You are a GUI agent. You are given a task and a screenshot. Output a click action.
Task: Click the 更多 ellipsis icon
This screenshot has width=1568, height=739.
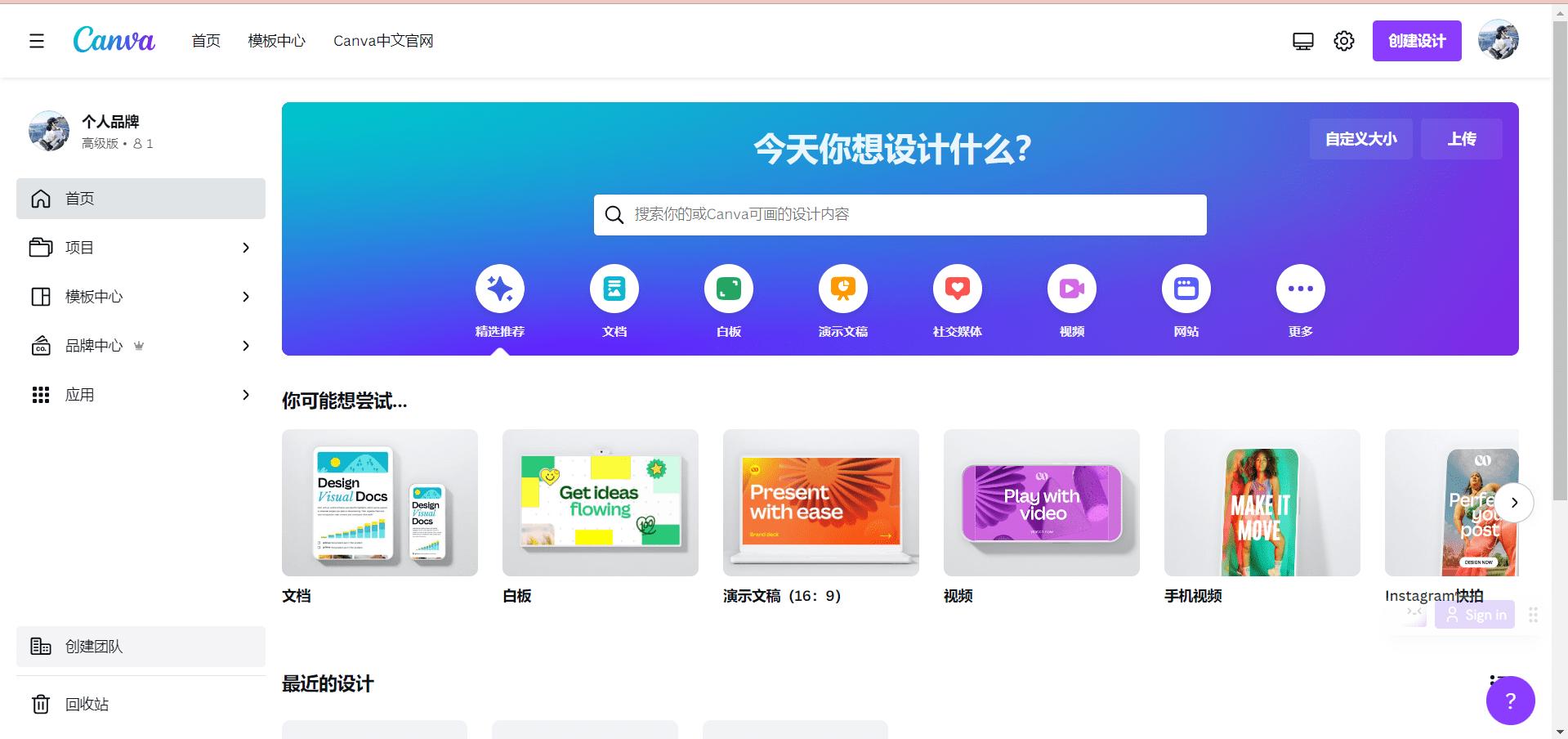(1300, 288)
